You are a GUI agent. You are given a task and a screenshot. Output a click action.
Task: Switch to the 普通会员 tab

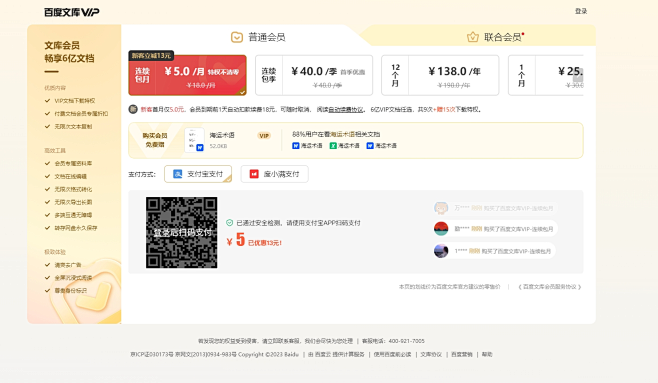(258, 37)
